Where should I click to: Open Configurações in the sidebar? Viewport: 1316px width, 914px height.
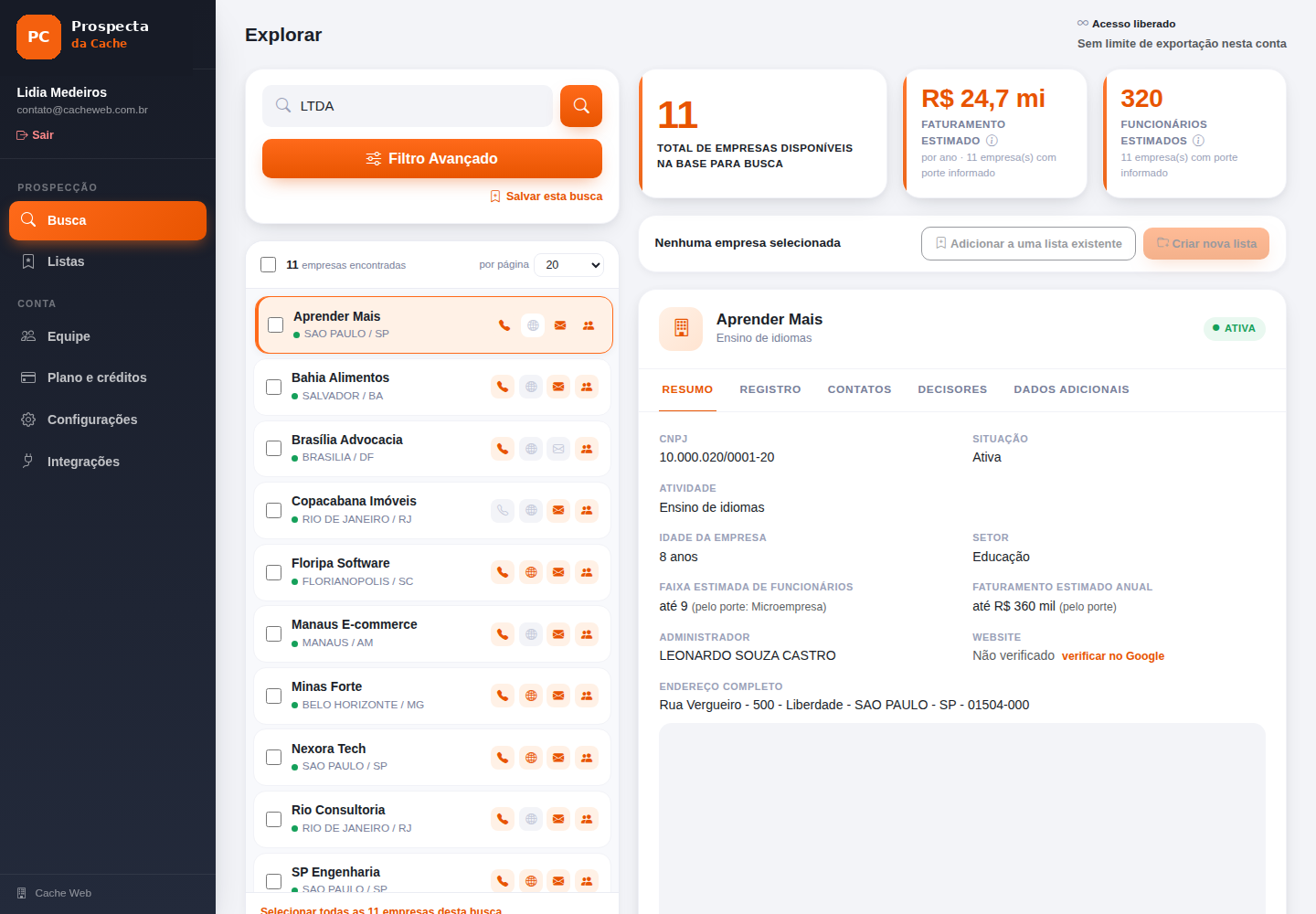tap(108, 420)
